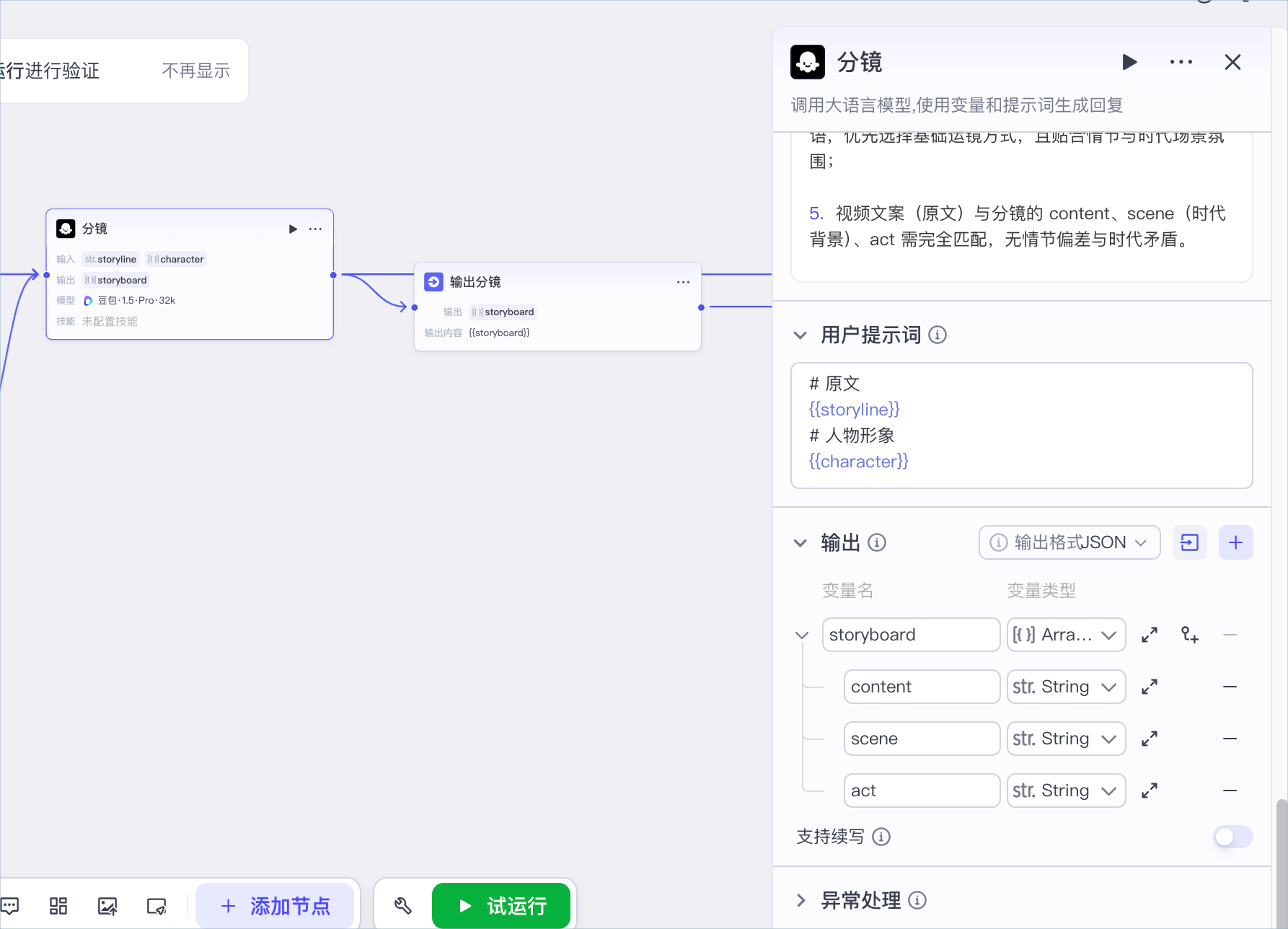Change scene variable String type dropdown

click(x=1066, y=739)
